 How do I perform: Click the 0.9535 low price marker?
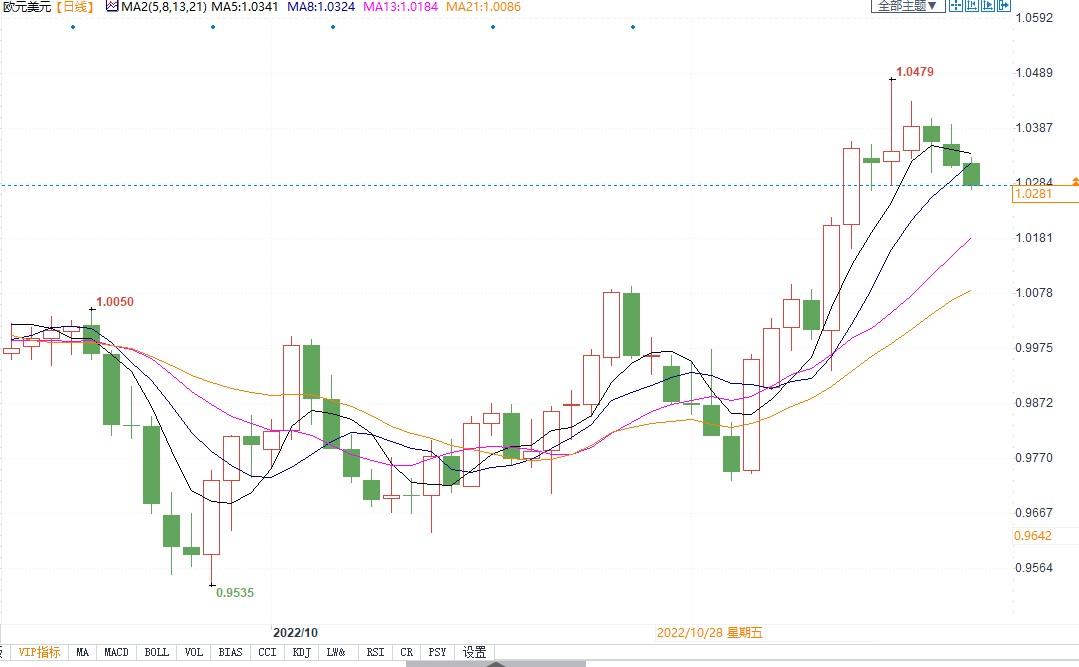(235, 592)
